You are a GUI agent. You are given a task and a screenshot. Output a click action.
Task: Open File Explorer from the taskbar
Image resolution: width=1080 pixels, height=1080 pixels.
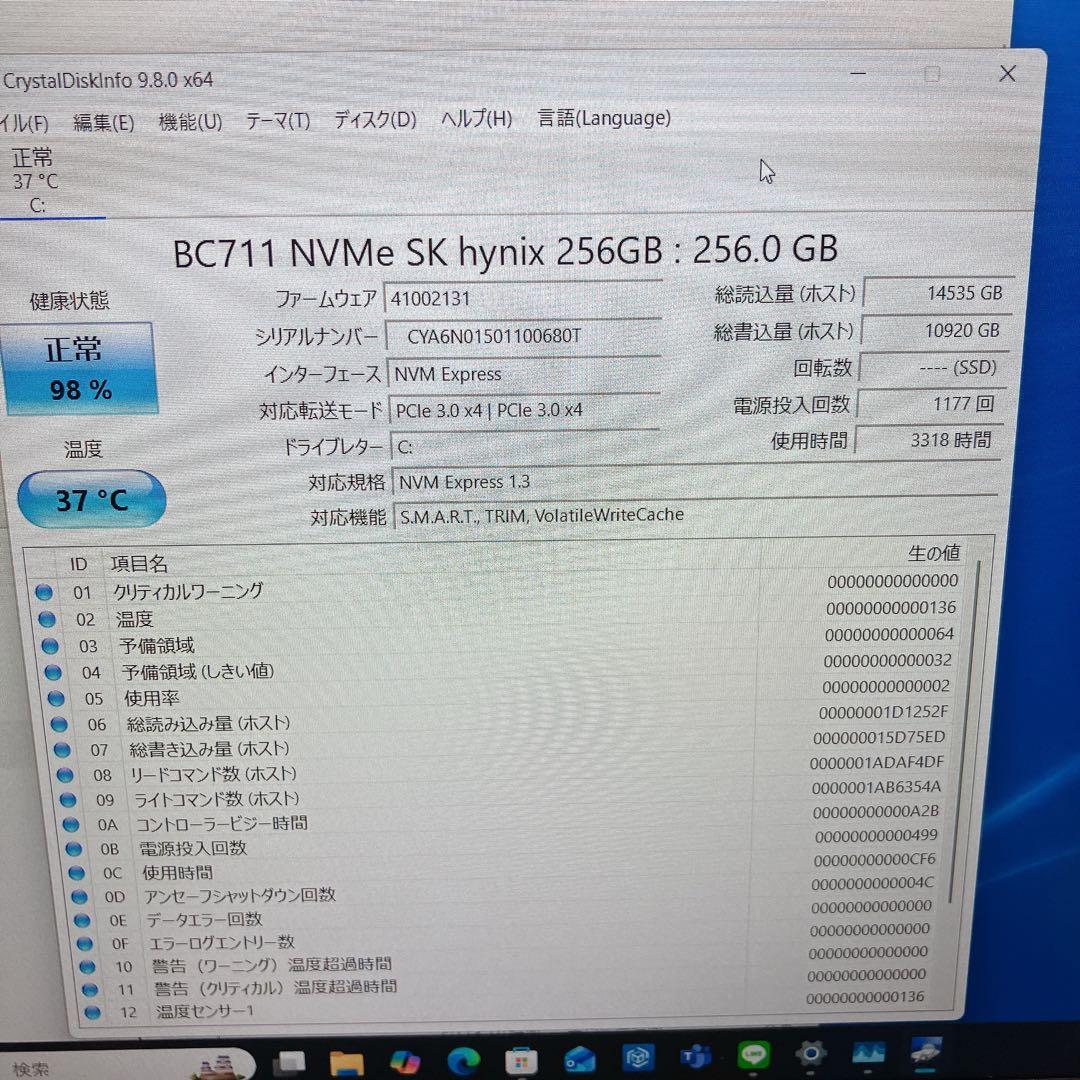click(346, 1063)
